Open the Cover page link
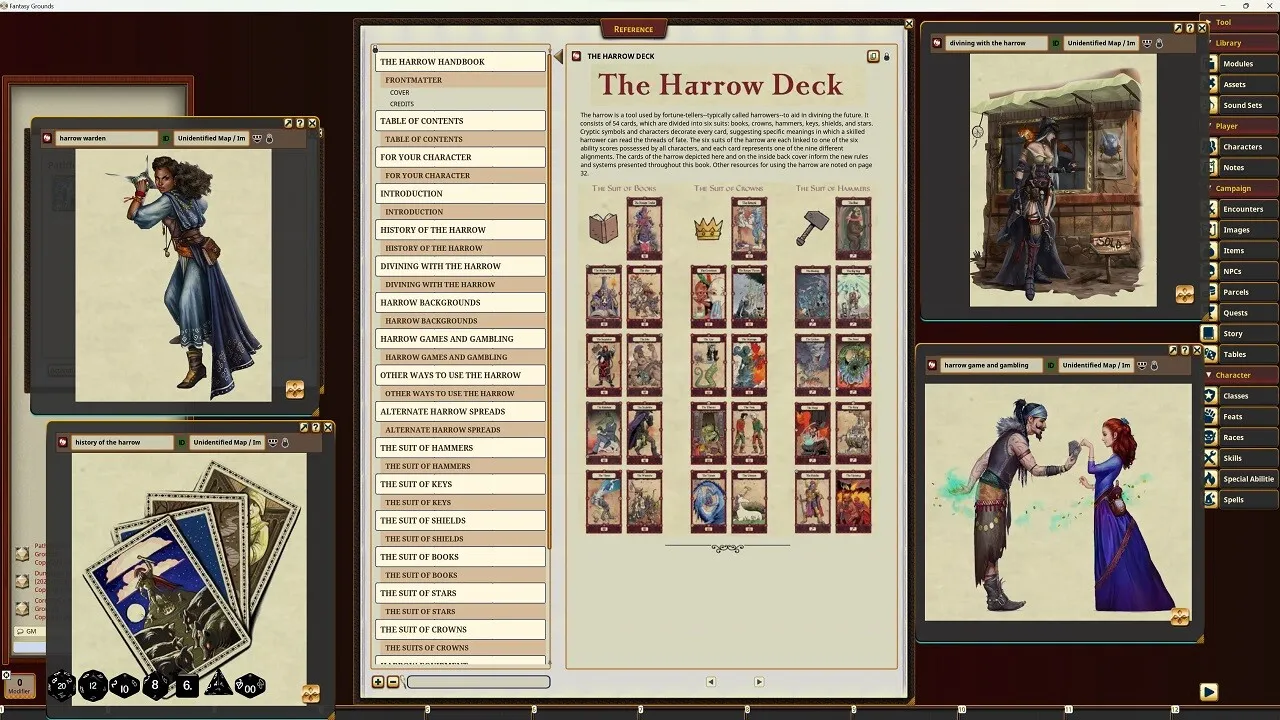The image size is (1280, 720). 399,92
